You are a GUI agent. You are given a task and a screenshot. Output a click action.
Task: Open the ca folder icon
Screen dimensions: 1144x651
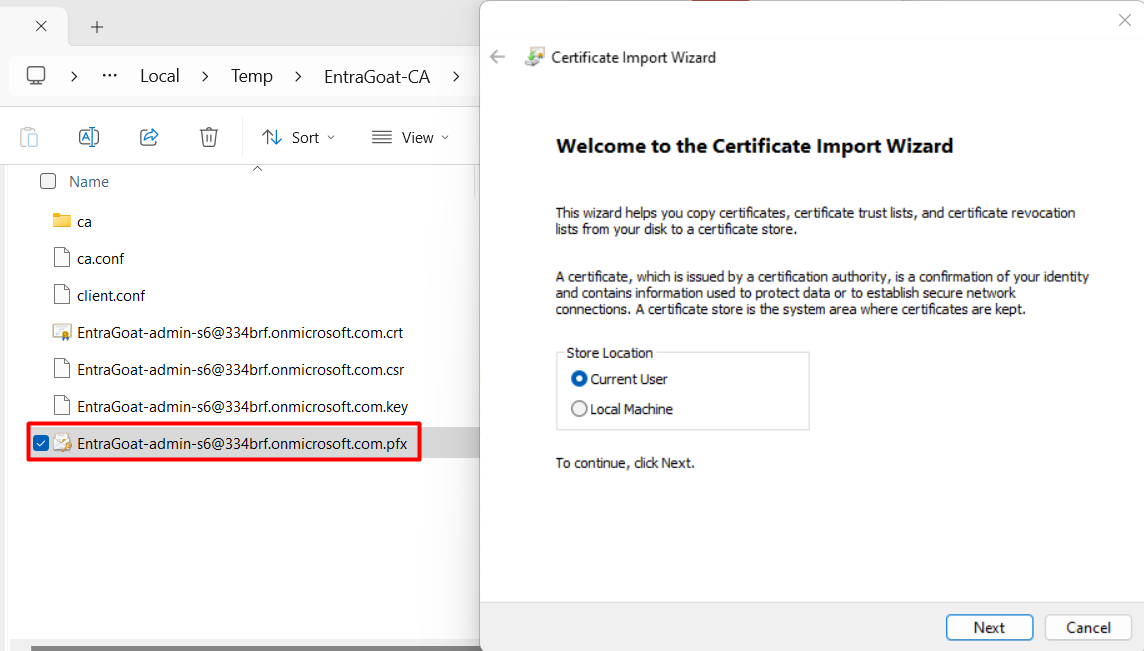(x=62, y=221)
